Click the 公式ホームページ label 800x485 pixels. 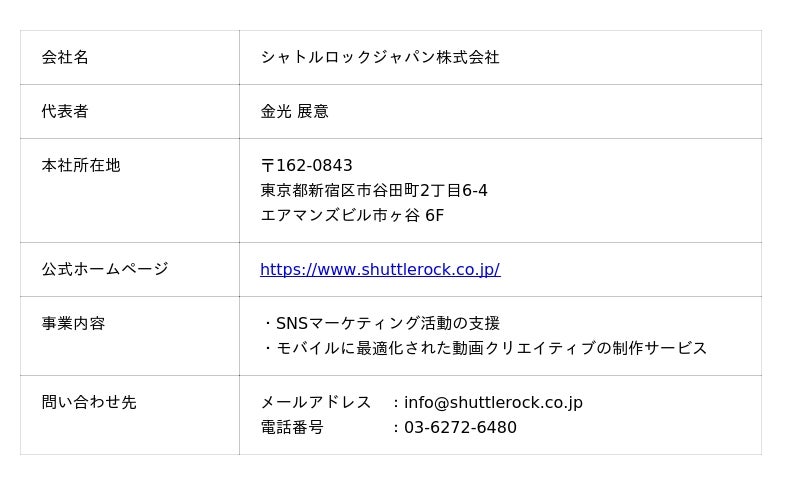pos(105,269)
